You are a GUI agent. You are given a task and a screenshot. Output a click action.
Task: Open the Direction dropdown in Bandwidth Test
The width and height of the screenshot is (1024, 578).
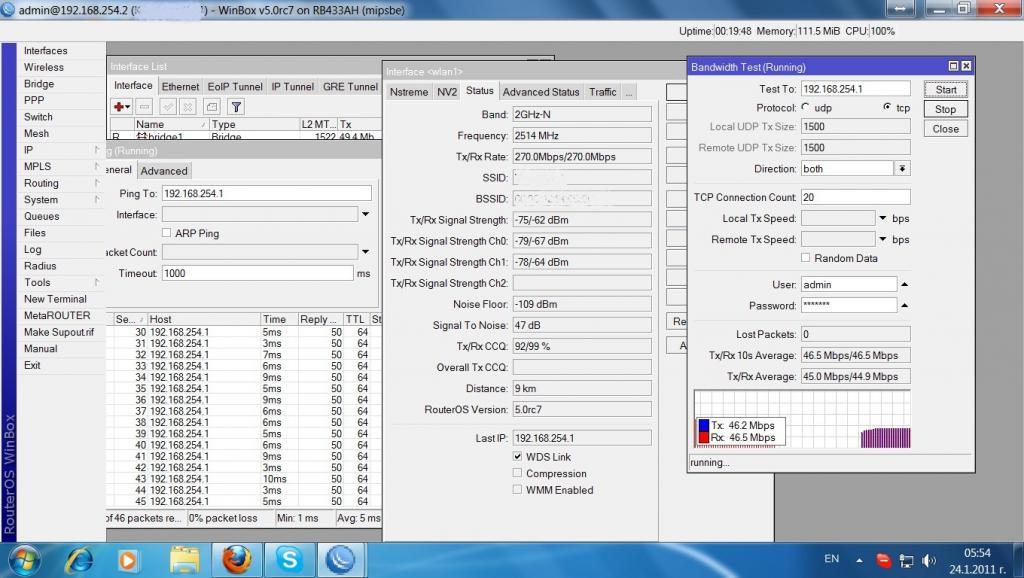902,169
